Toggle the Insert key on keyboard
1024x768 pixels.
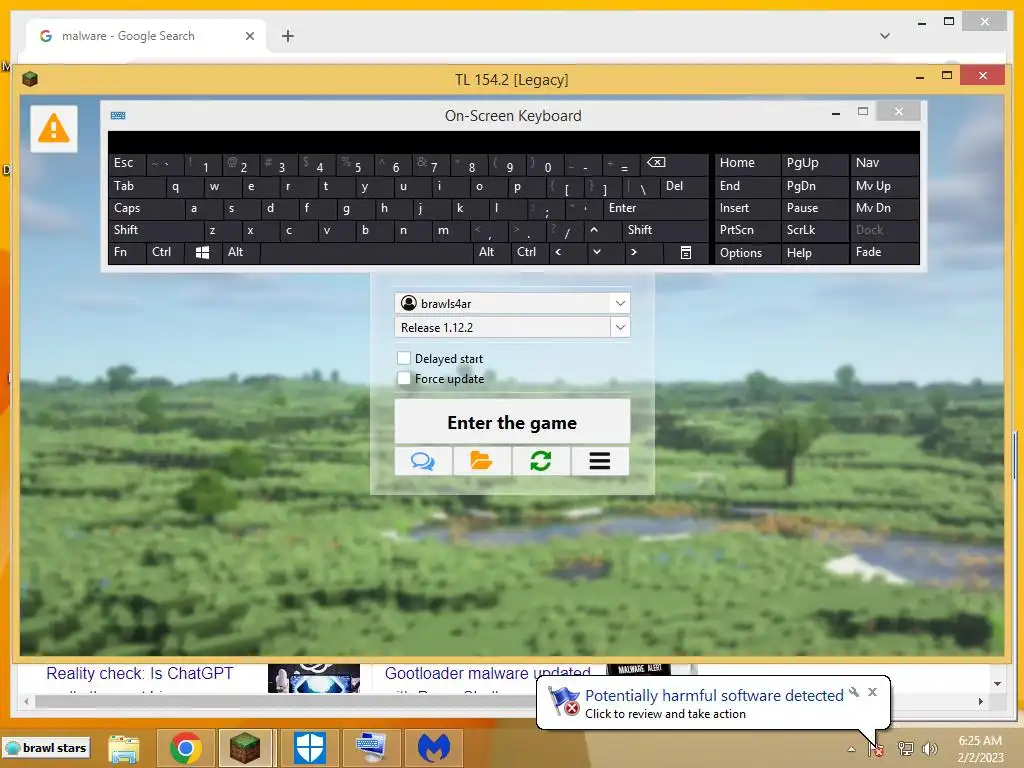coord(746,208)
